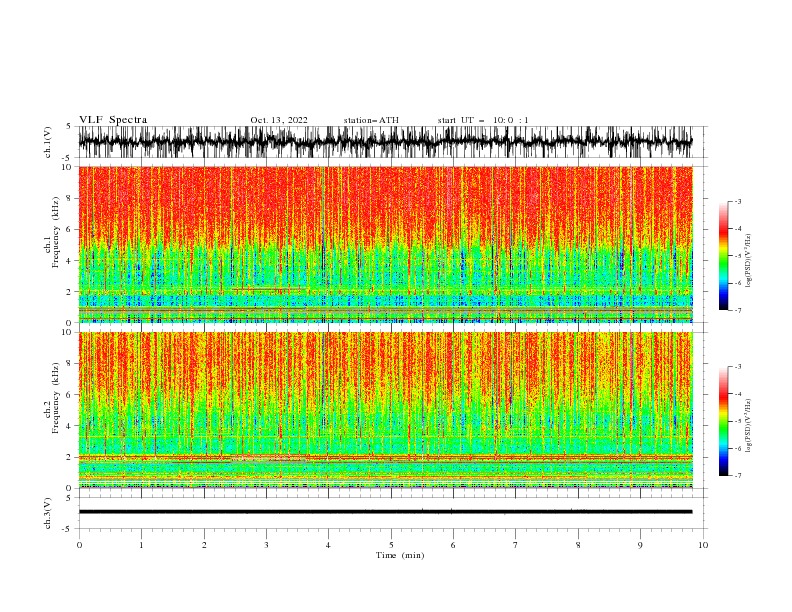Click the date text "Oct. 13, 2022"
This screenshot has height=612, width=792.
tap(279, 120)
